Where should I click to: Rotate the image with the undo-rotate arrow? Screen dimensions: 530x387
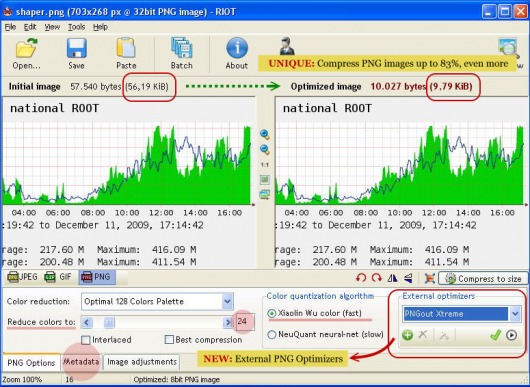pos(361,278)
